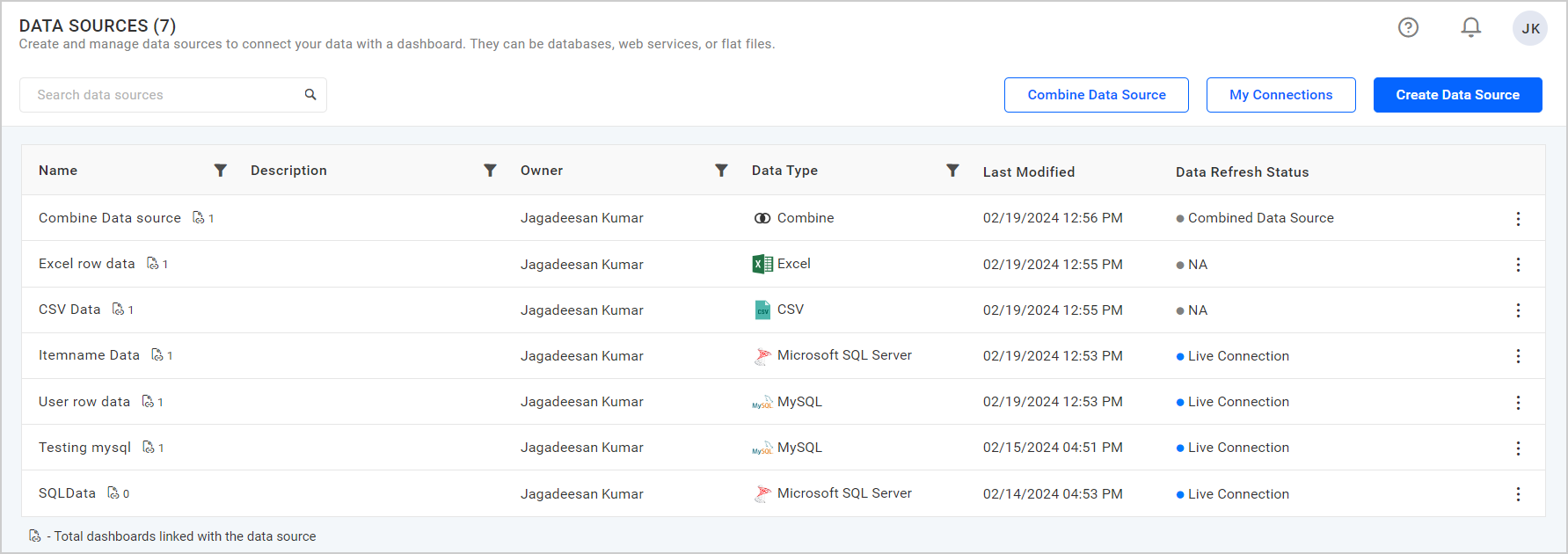Viewport: 1568px width, 554px height.
Task: Open the help question mark icon
Action: 1408,28
